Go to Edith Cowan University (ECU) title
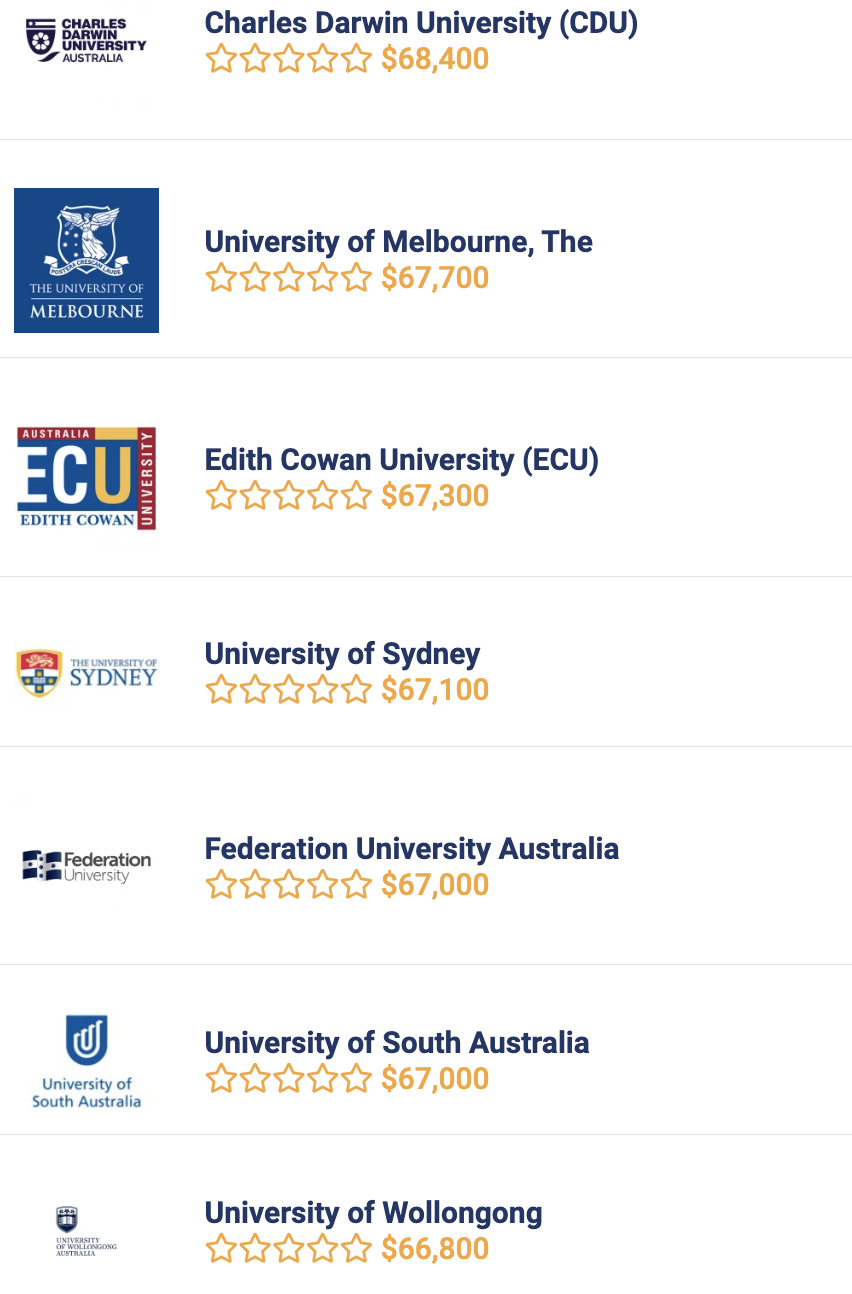 coord(401,459)
